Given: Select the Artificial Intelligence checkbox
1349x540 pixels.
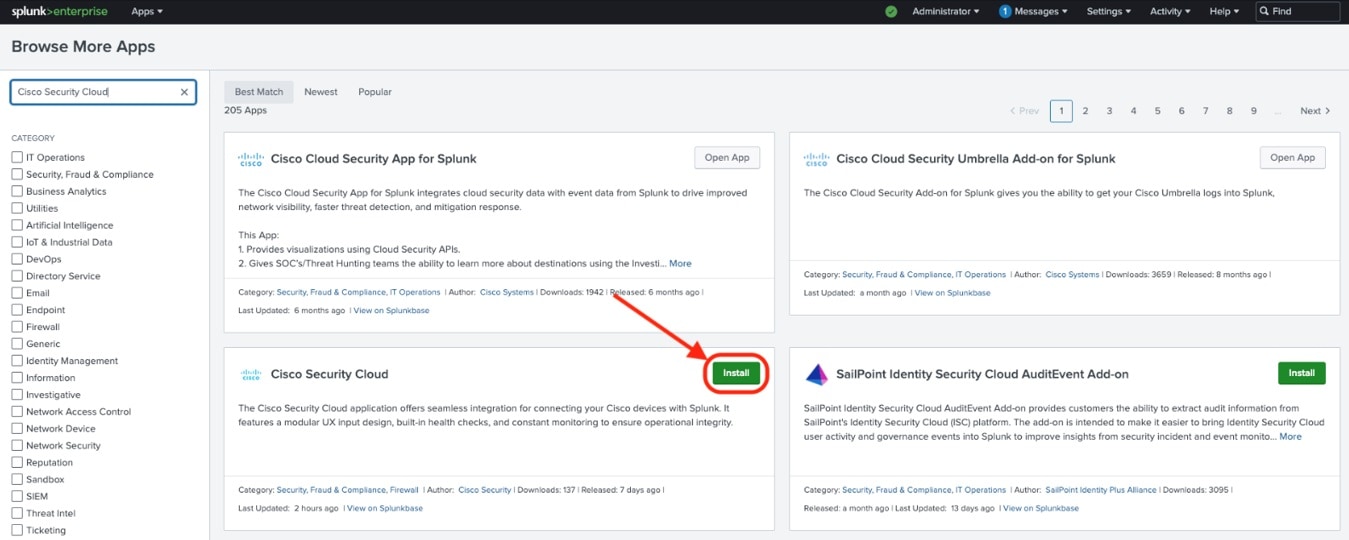Looking at the screenshot, I should click(x=17, y=225).
